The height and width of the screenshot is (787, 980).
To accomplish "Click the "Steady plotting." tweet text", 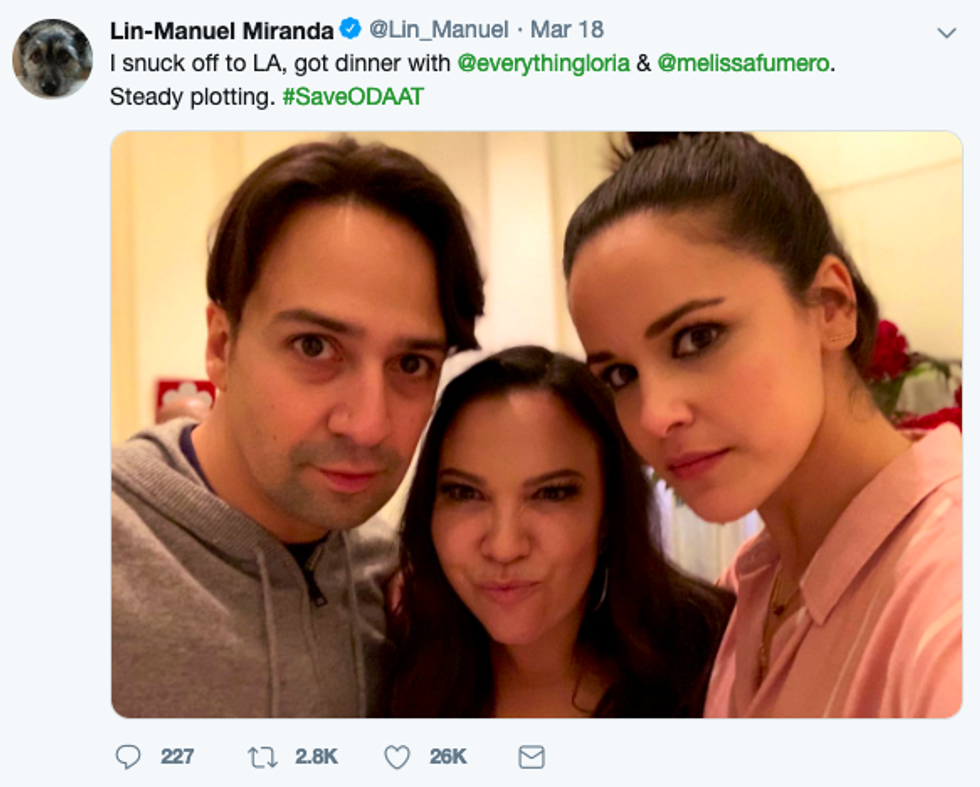I will pos(191,99).
